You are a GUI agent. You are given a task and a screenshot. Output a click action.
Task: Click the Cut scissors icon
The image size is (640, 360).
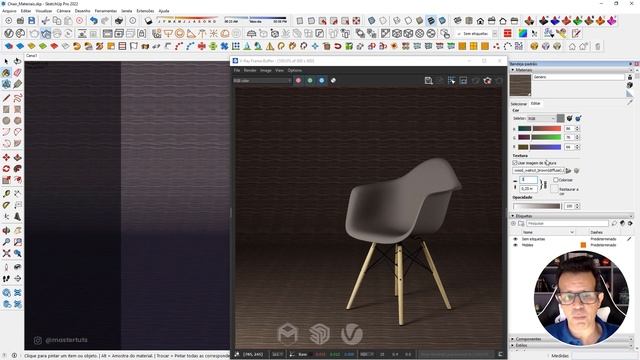tap(45, 20)
